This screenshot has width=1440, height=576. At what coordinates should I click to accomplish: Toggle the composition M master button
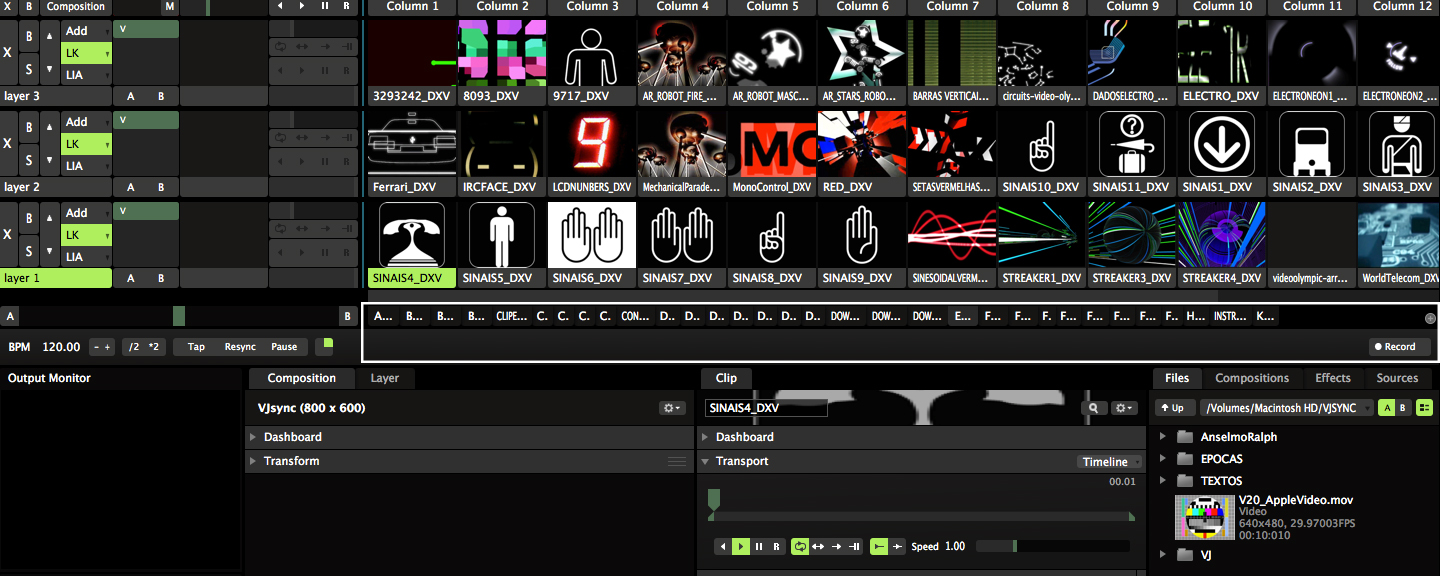(x=169, y=7)
